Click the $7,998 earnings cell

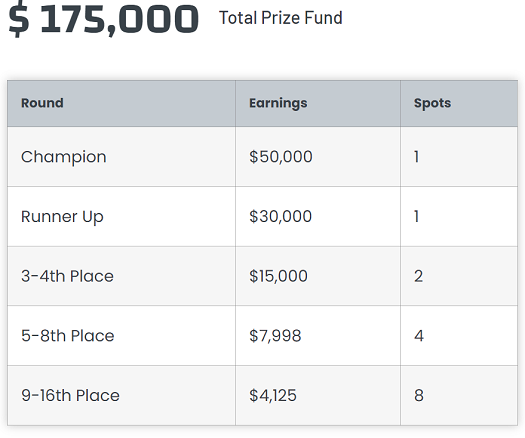point(318,336)
